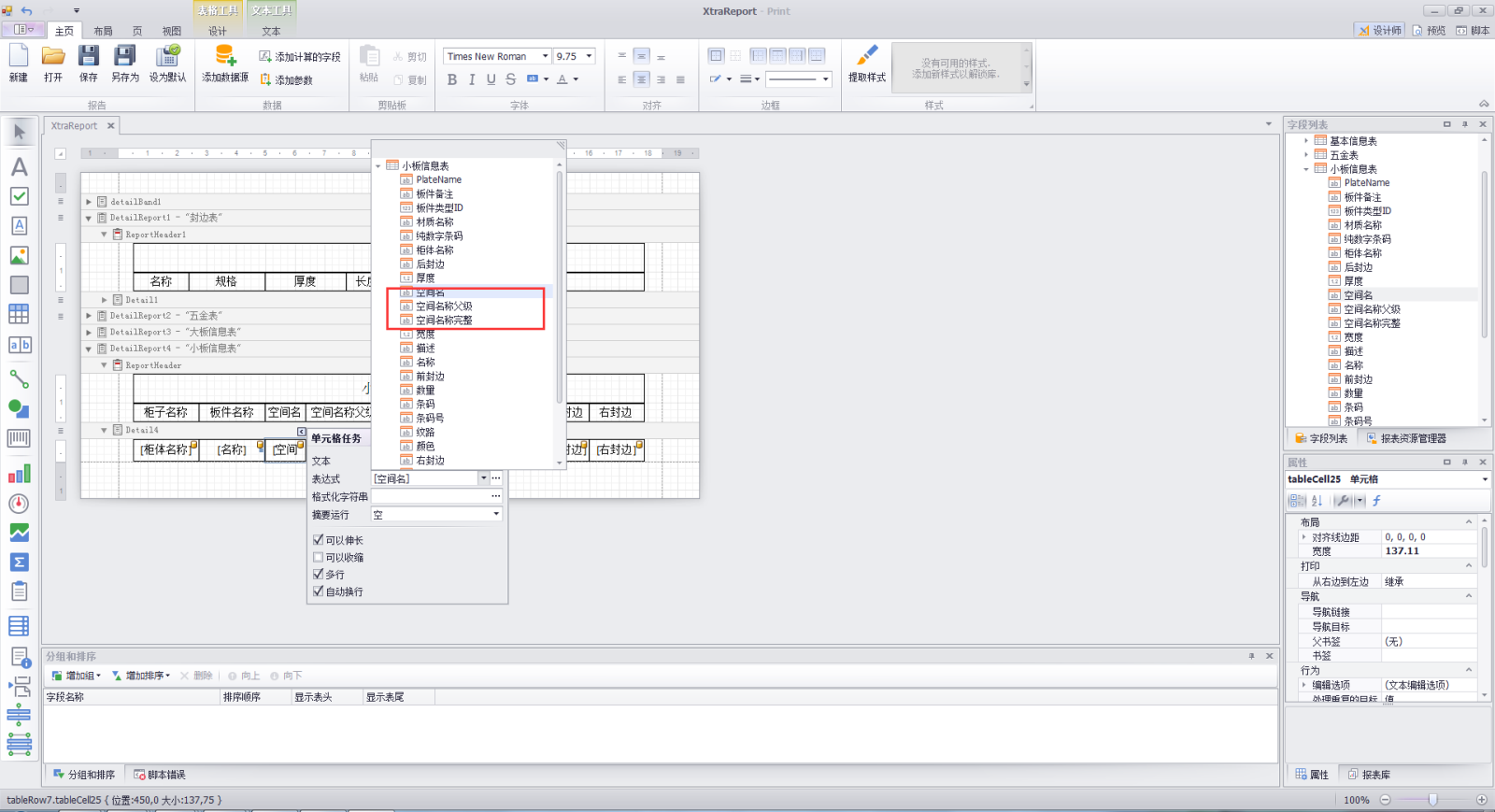Select 空间名称父级 field in dropdown list

coord(444,306)
